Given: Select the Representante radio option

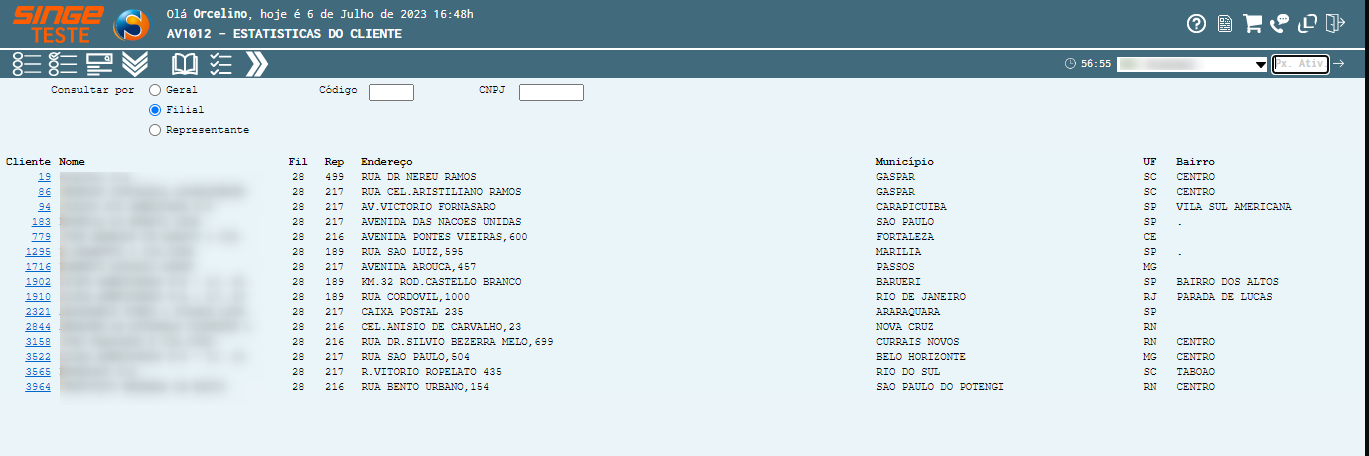Looking at the screenshot, I should 155,130.
